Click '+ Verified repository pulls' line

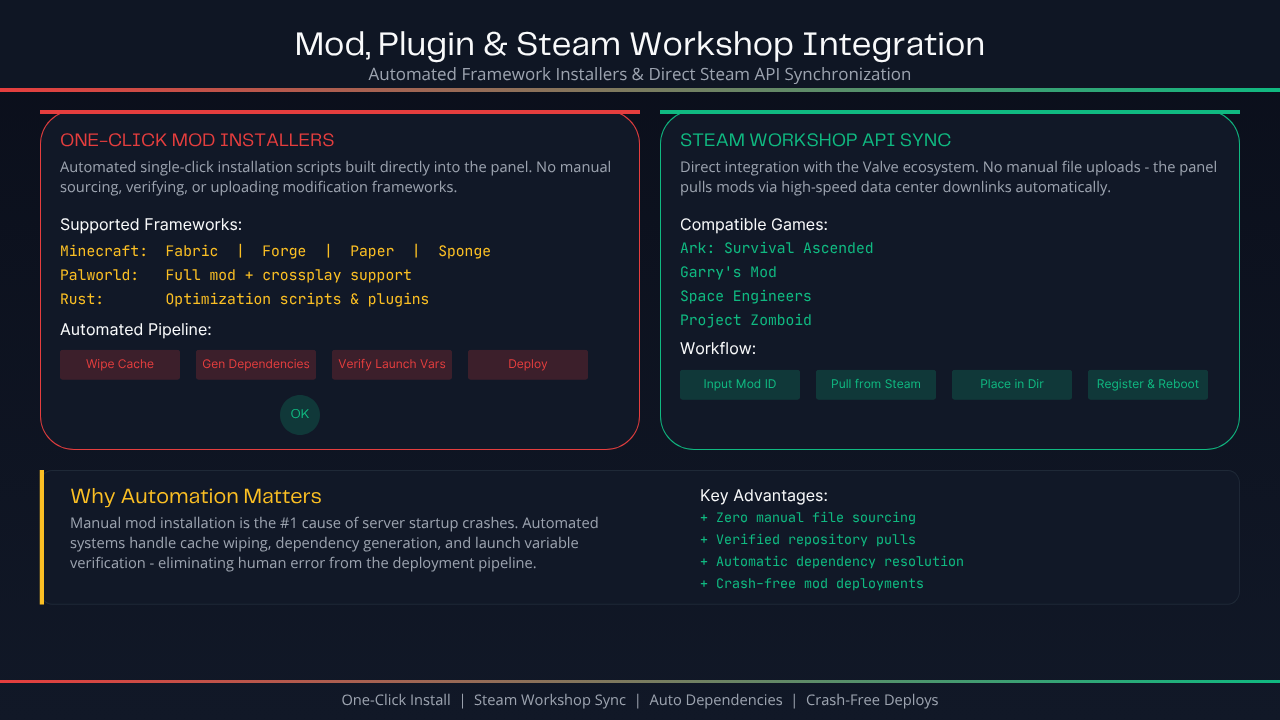pyautogui.click(x=808, y=540)
